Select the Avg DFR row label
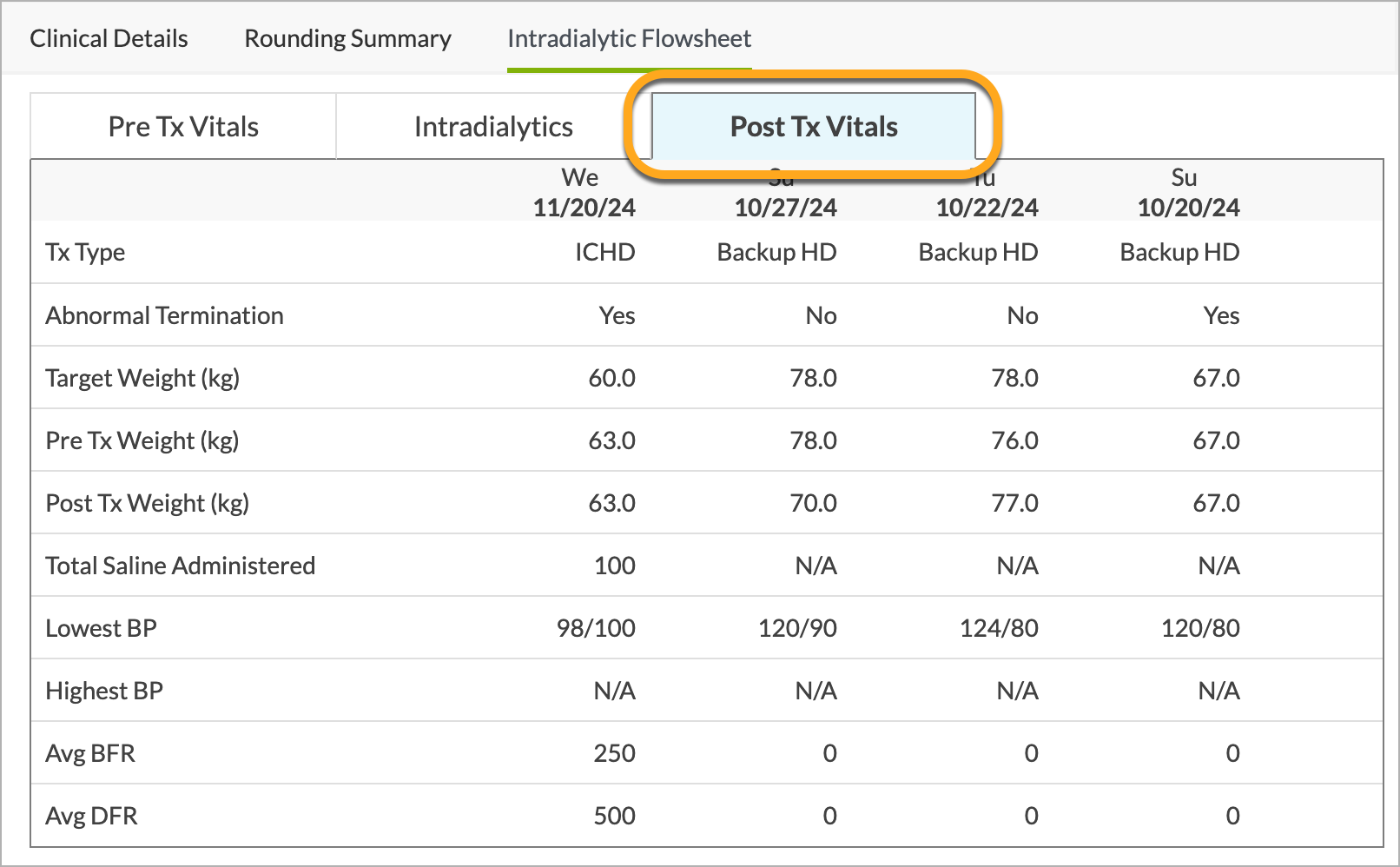The image size is (1400, 867). tap(91, 816)
